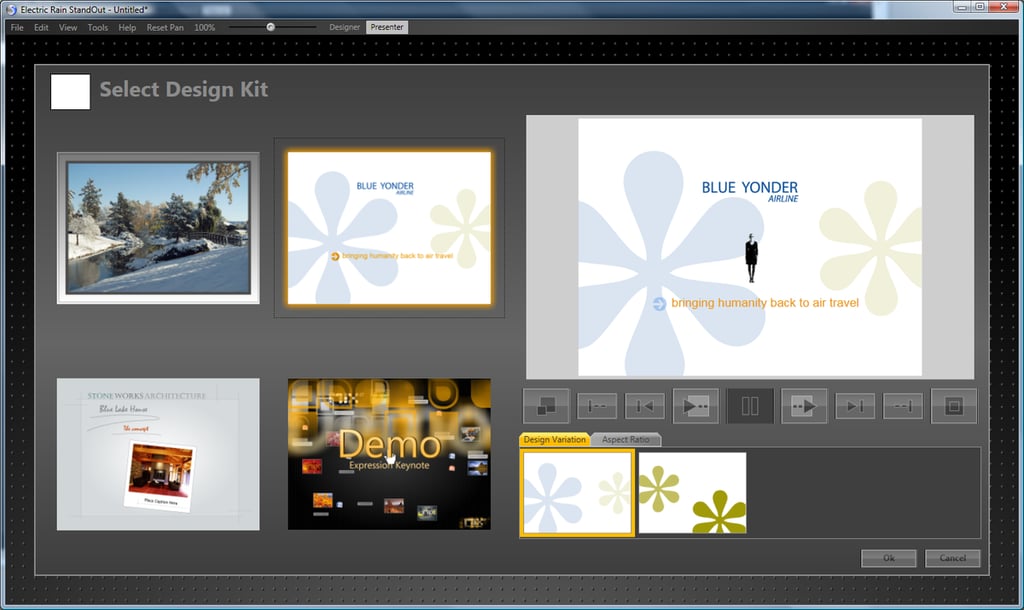Toggle full screen preview icon
Screen dimensions: 1024x610
(953, 406)
